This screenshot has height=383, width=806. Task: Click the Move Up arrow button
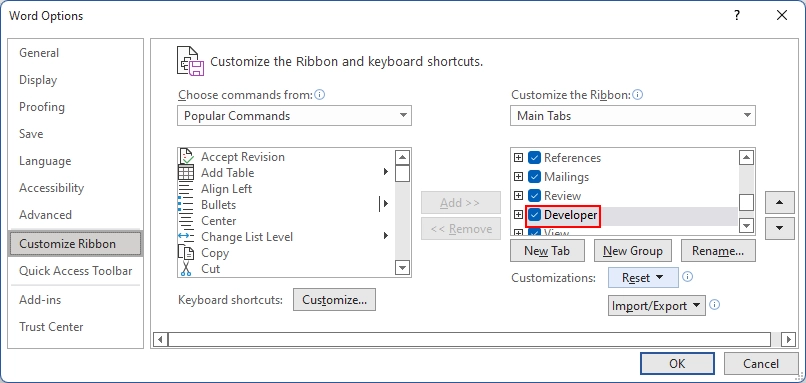[779, 202]
